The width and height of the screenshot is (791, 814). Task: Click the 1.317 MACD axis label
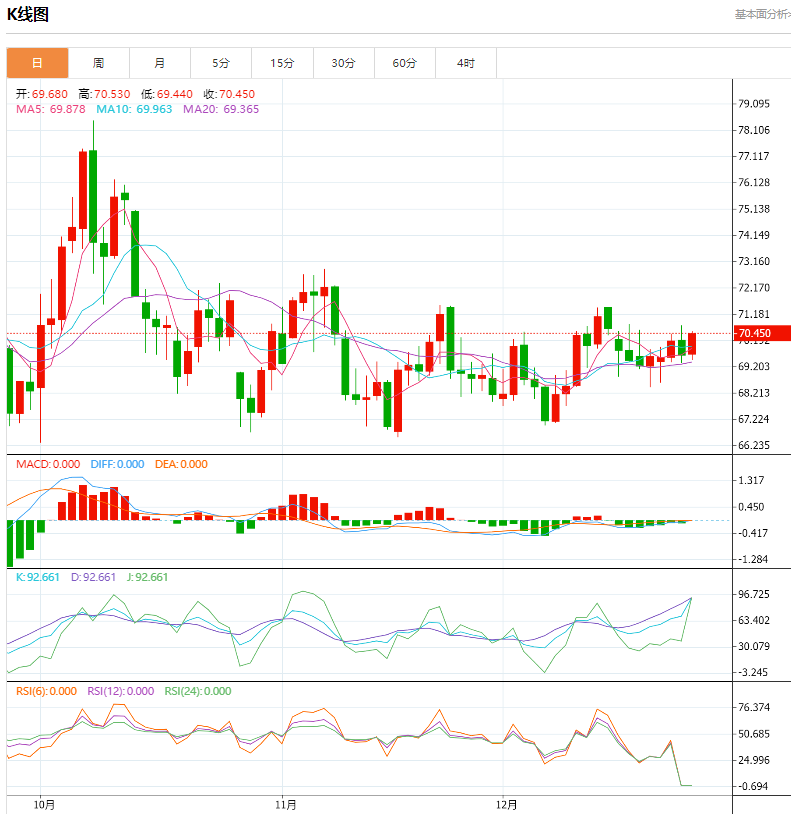coord(751,480)
